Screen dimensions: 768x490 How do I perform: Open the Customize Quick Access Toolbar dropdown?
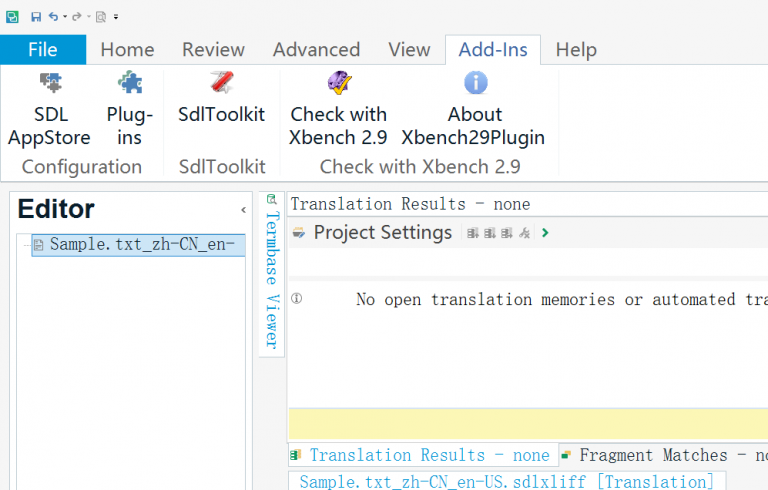coord(116,17)
